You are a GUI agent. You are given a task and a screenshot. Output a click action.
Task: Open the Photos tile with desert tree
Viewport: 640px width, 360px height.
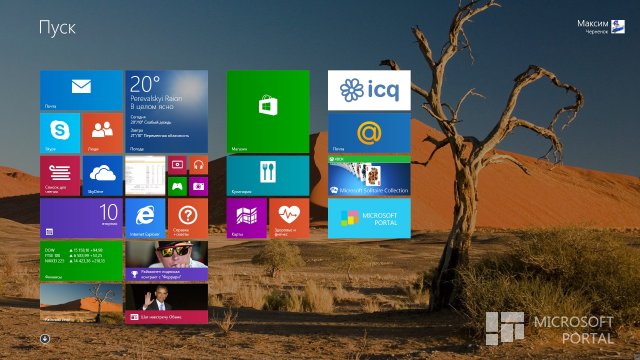81,304
